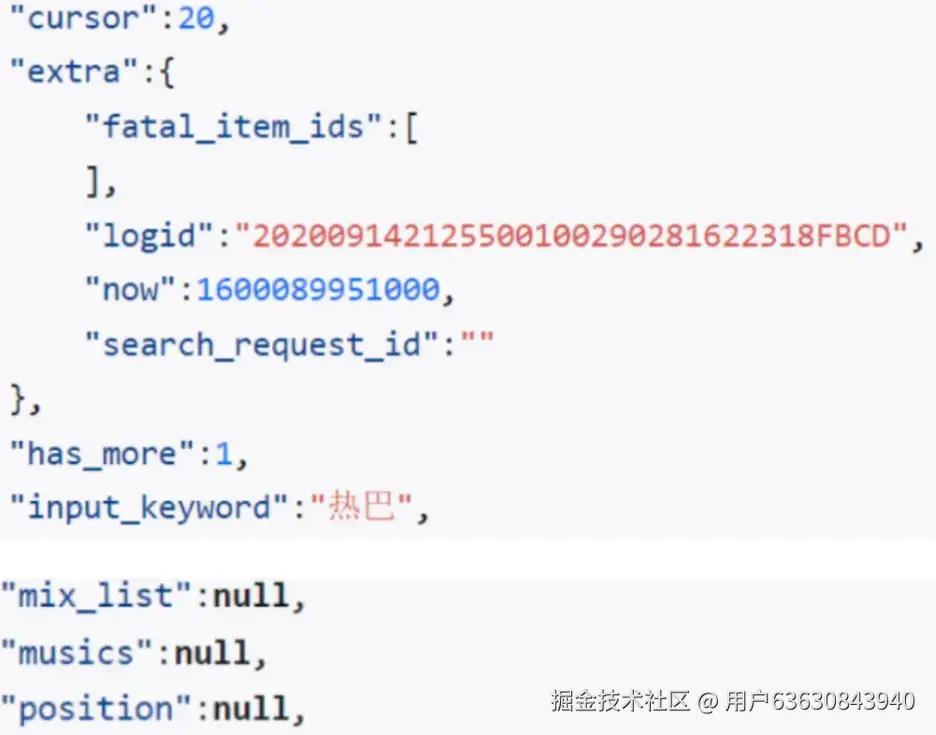This screenshot has height=735, width=936.
Task: Click the "logid" key name
Action: (149, 235)
